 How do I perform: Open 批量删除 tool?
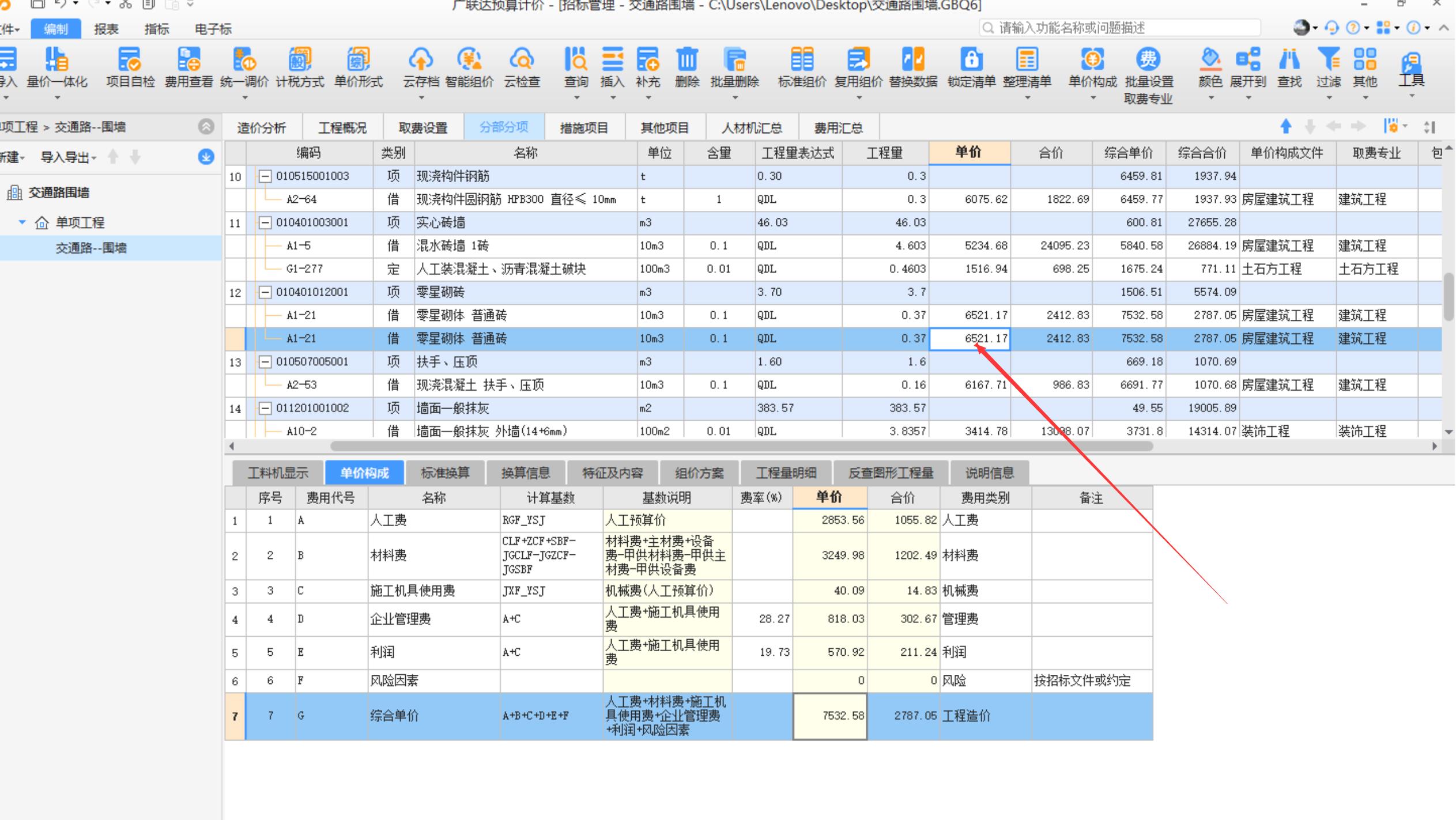[734, 67]
